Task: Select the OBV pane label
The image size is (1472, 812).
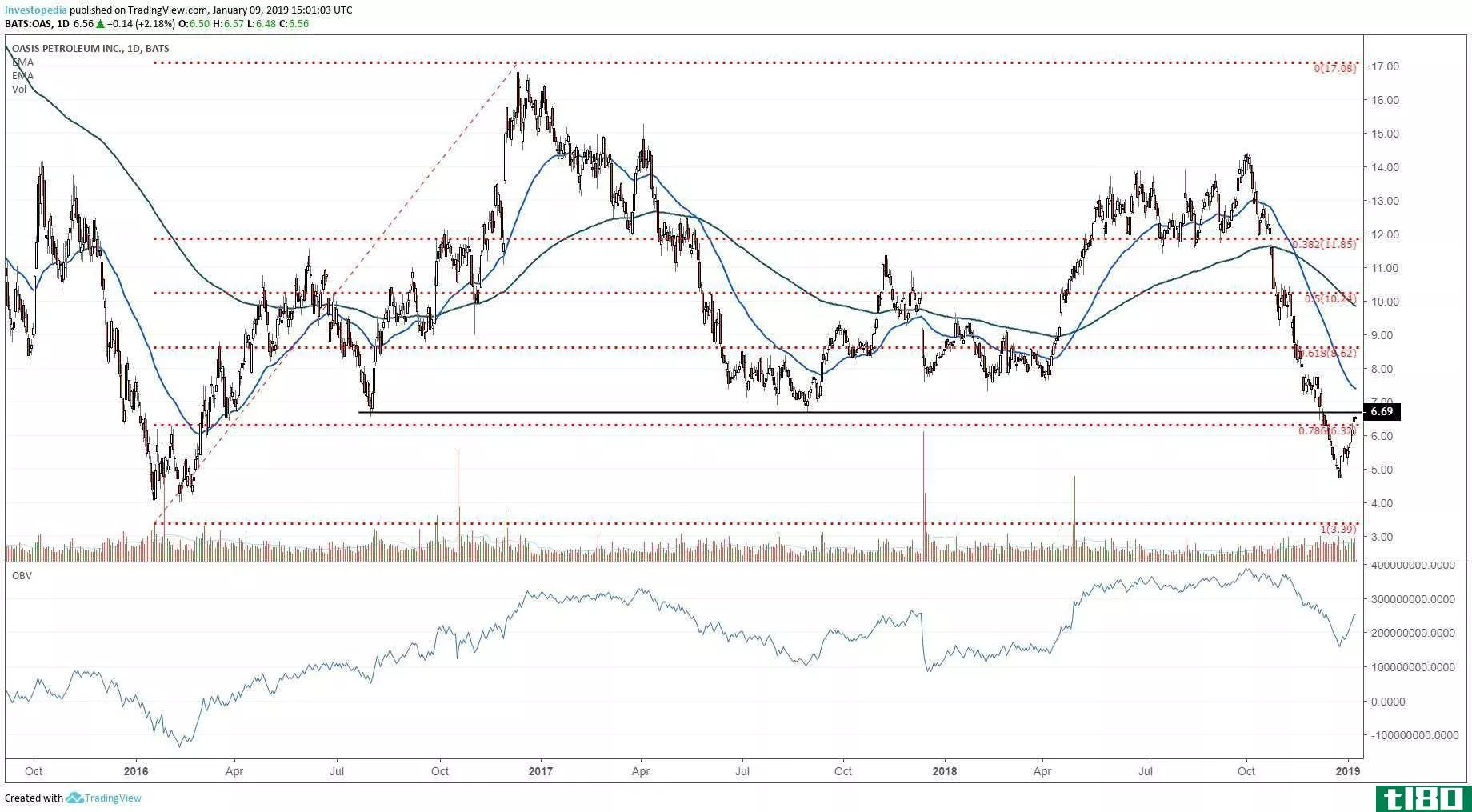Action: point(22,575)
